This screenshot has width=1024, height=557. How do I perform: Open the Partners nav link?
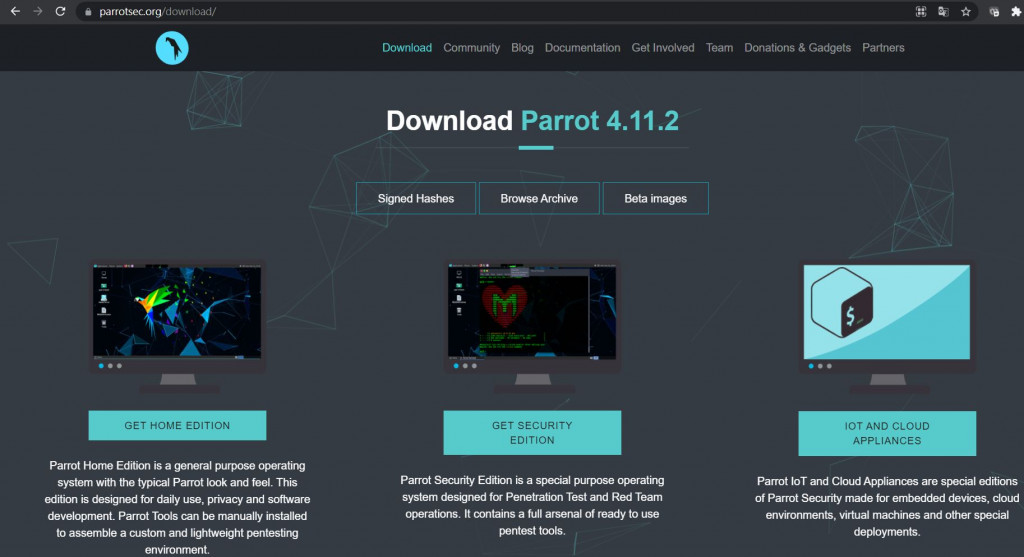click(883, 48)
